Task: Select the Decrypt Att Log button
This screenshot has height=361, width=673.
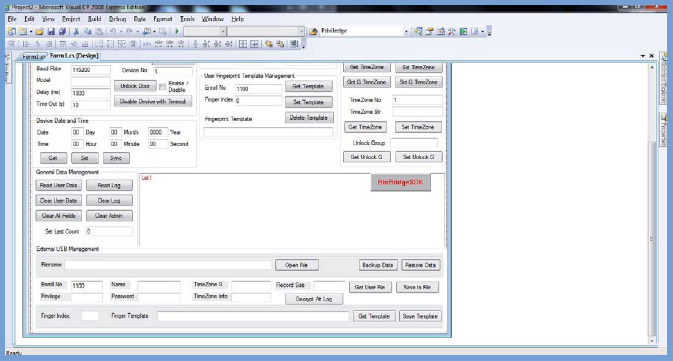Action: click(314, 299)
